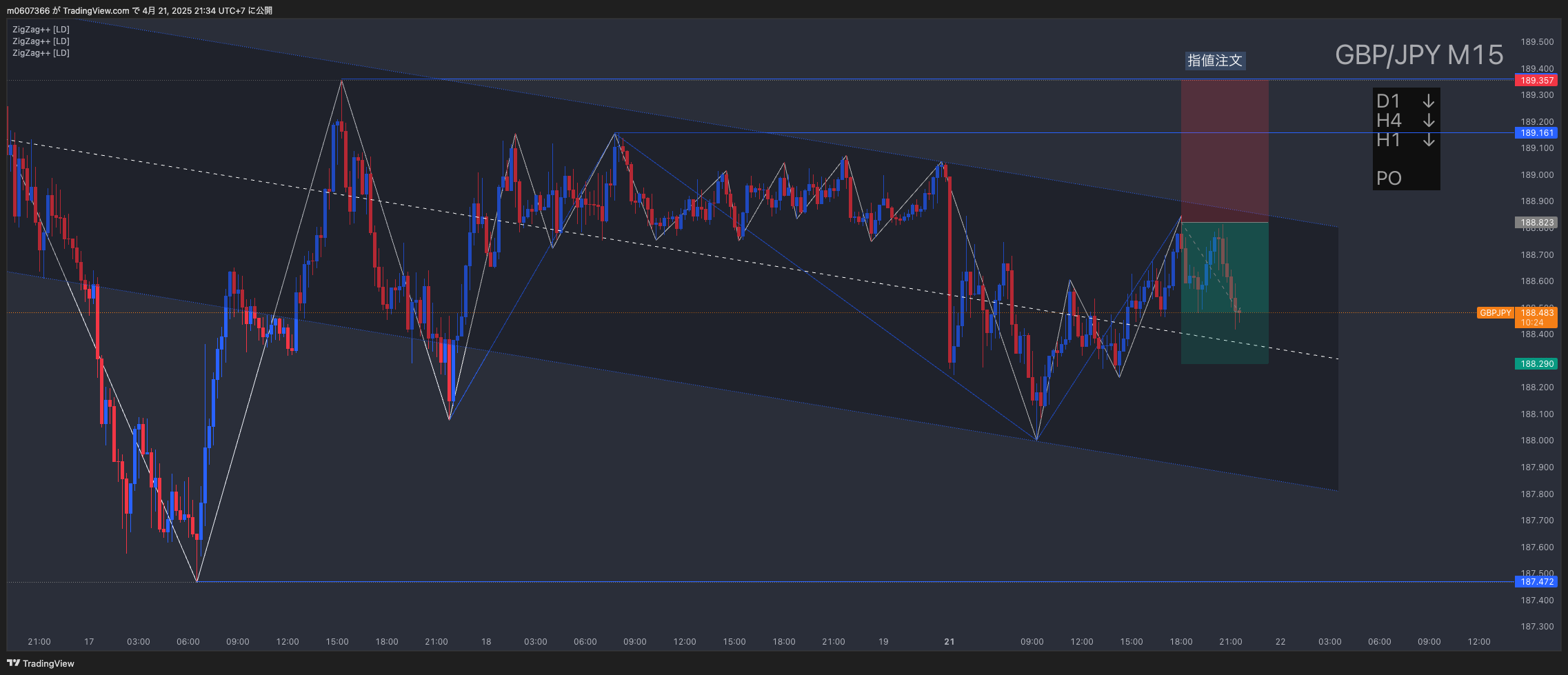
Task: Click the green take-profit zone of the position
Action: 1225,338
